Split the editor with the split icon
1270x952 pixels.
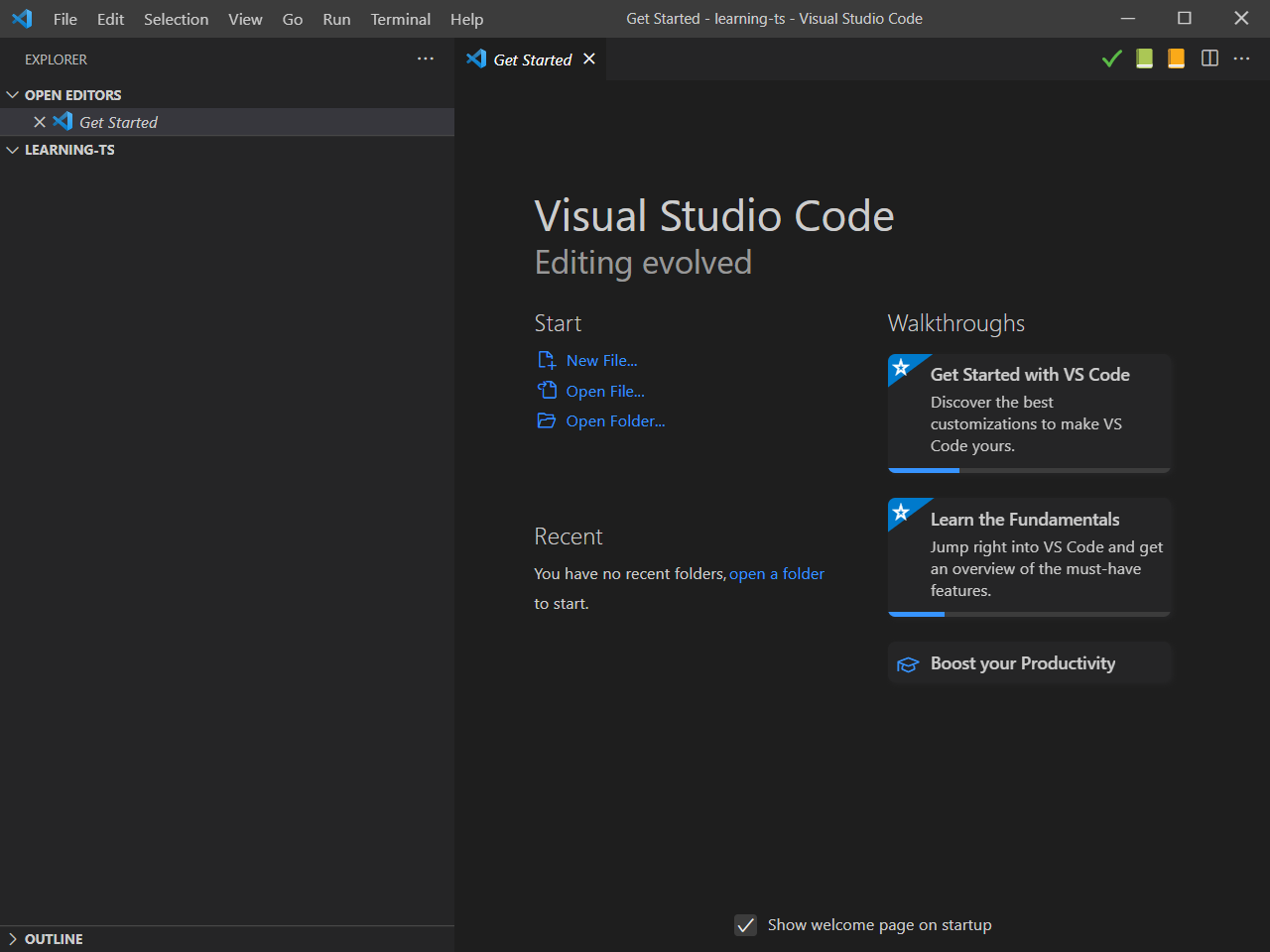(1209, 59)
